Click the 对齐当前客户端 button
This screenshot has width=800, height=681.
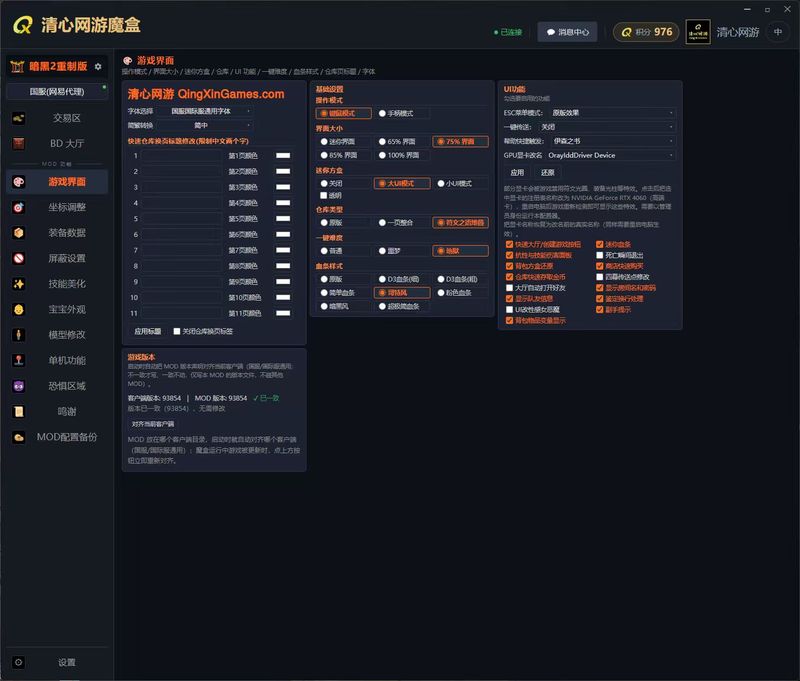click(x=153, y=424)
